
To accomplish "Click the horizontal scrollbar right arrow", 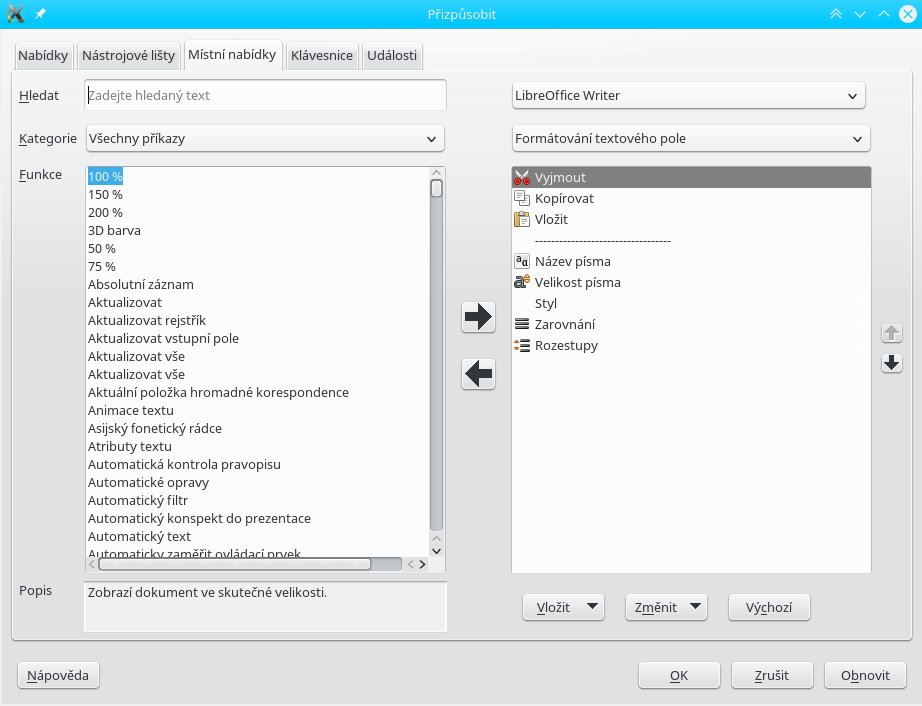I will click(422, 564).
